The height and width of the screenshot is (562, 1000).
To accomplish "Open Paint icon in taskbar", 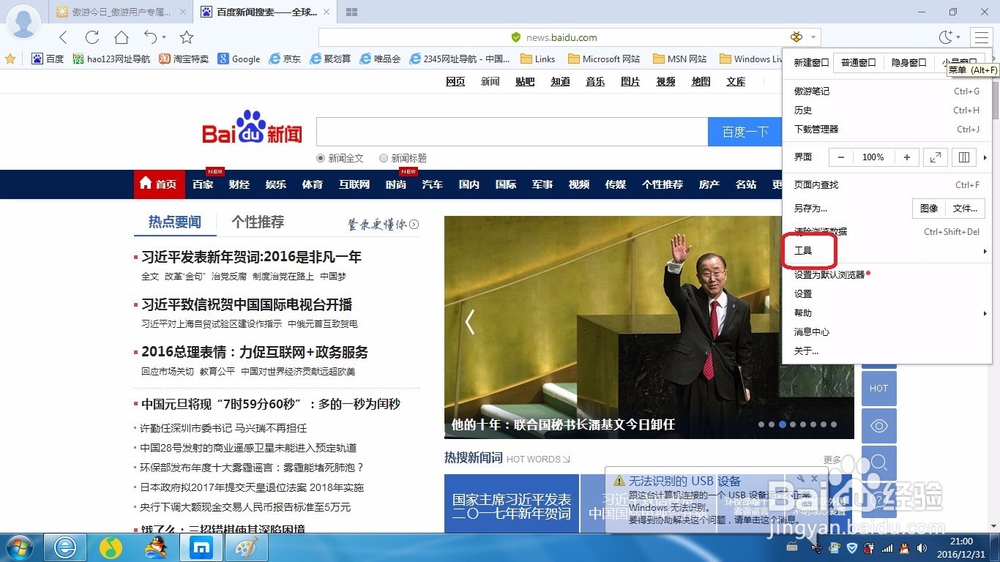I will 246,548.
